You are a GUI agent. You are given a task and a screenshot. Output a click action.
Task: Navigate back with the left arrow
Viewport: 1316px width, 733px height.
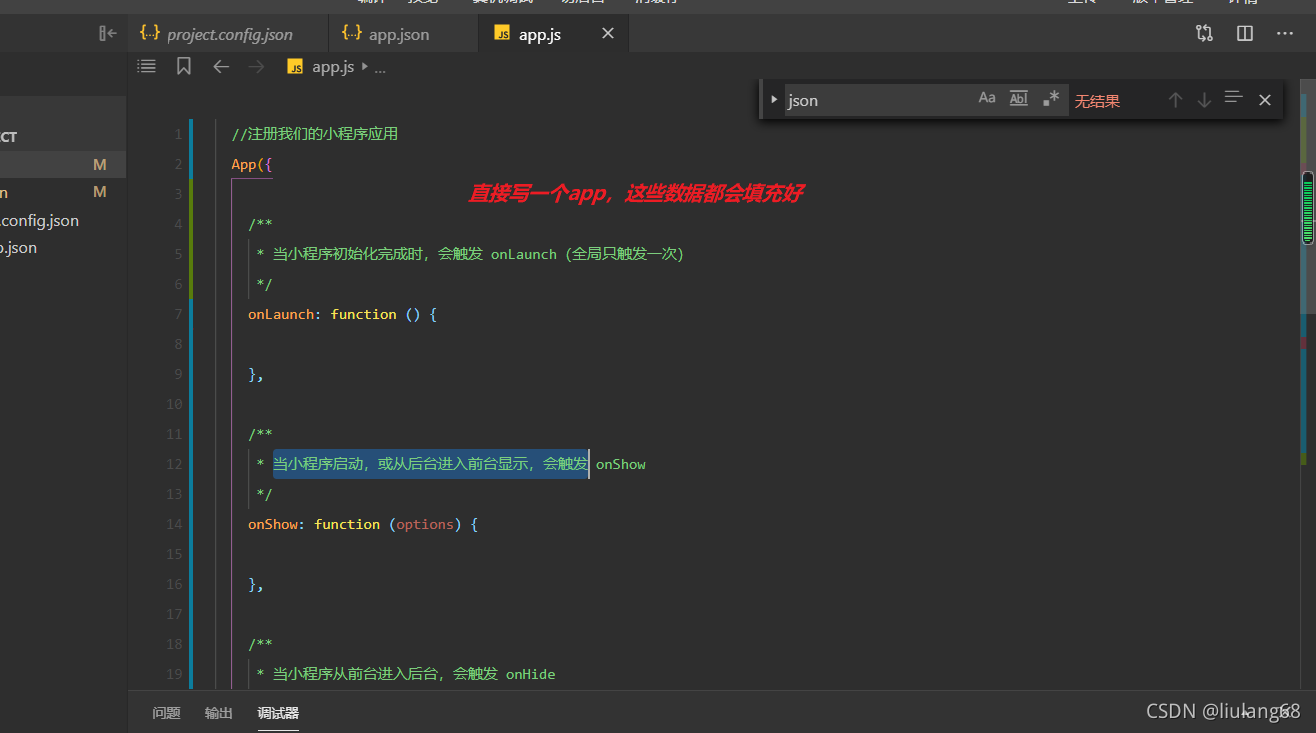coord(221,66)
